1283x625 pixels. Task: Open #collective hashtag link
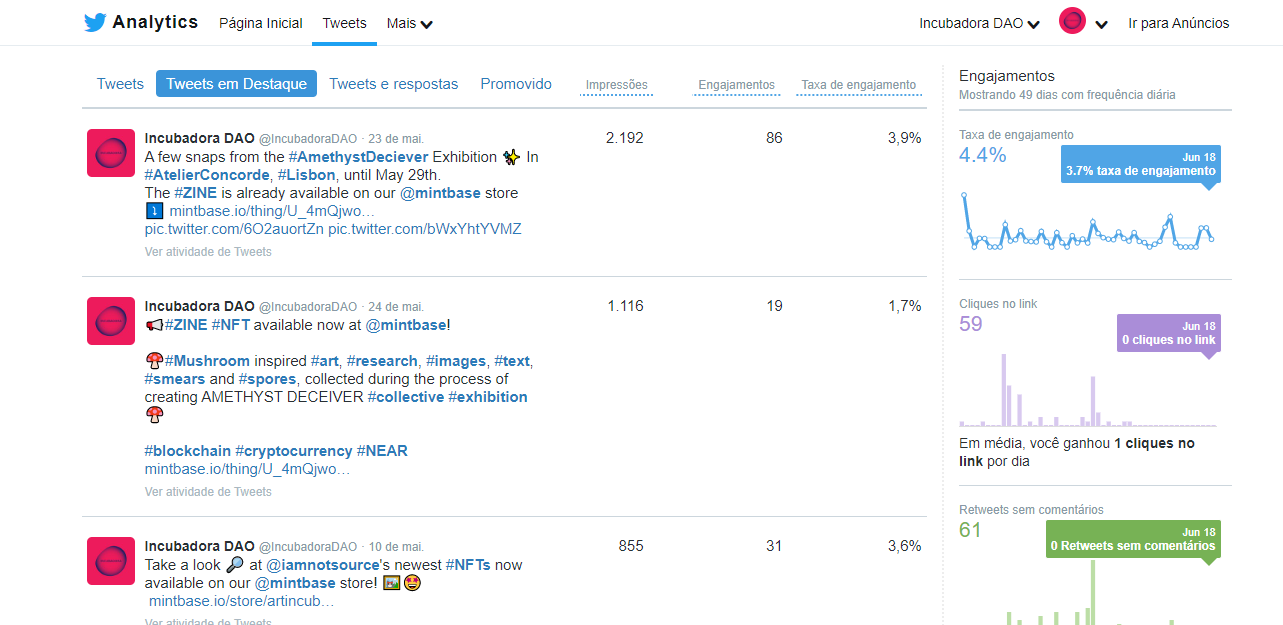coord(405,397)
